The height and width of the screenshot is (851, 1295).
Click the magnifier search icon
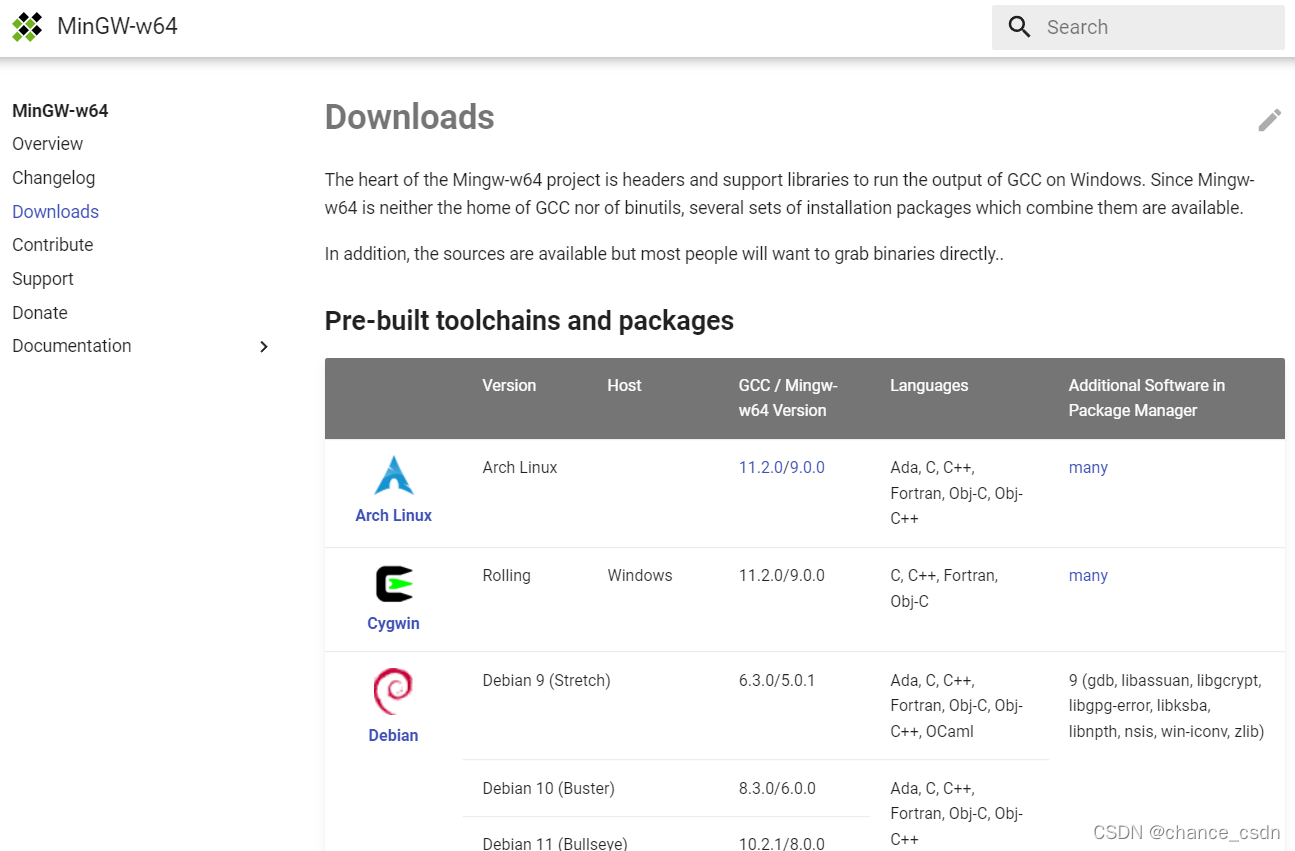pyautogui.click(x=1019, y=27)
